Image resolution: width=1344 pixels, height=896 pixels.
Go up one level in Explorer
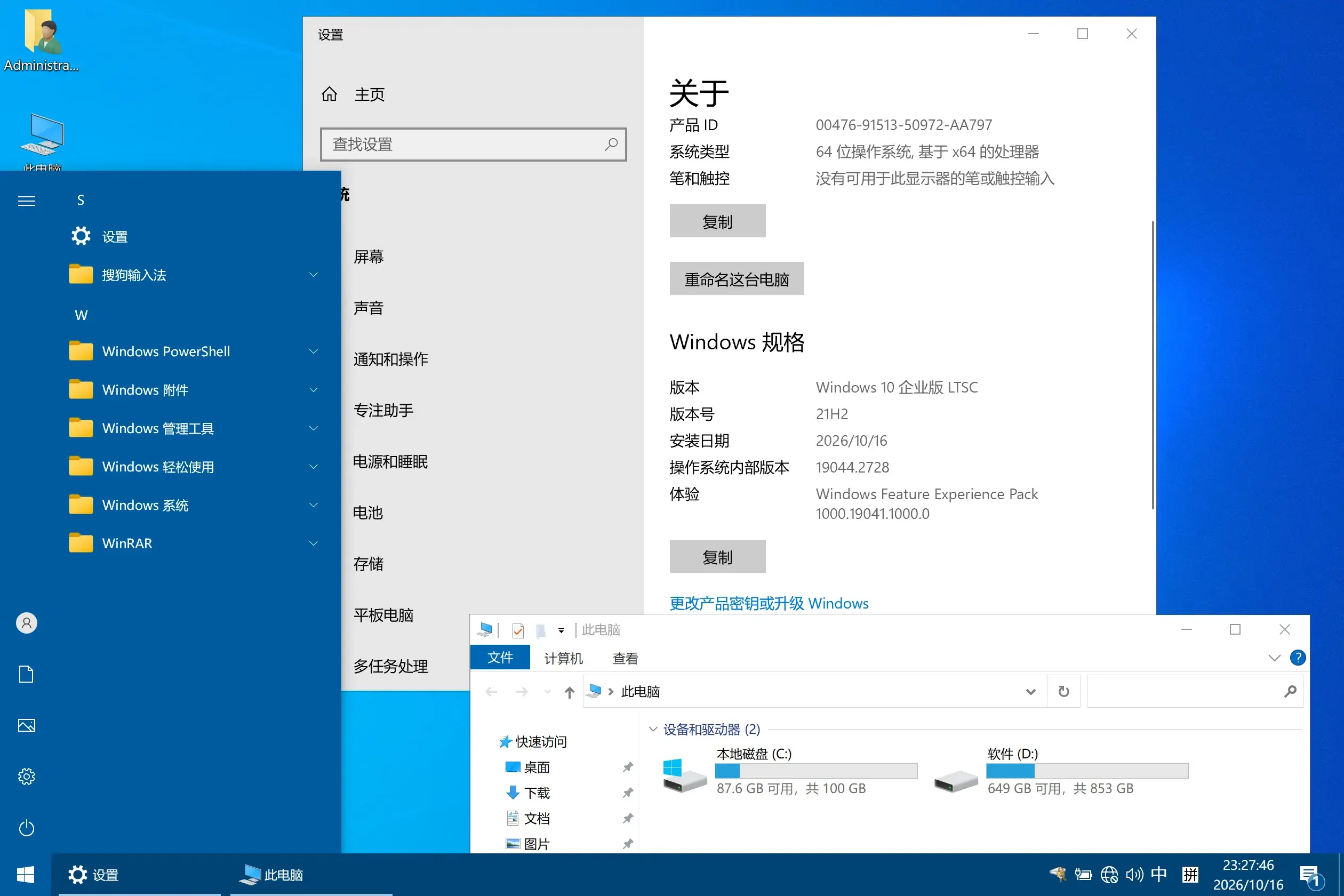[x=569, y=692]
